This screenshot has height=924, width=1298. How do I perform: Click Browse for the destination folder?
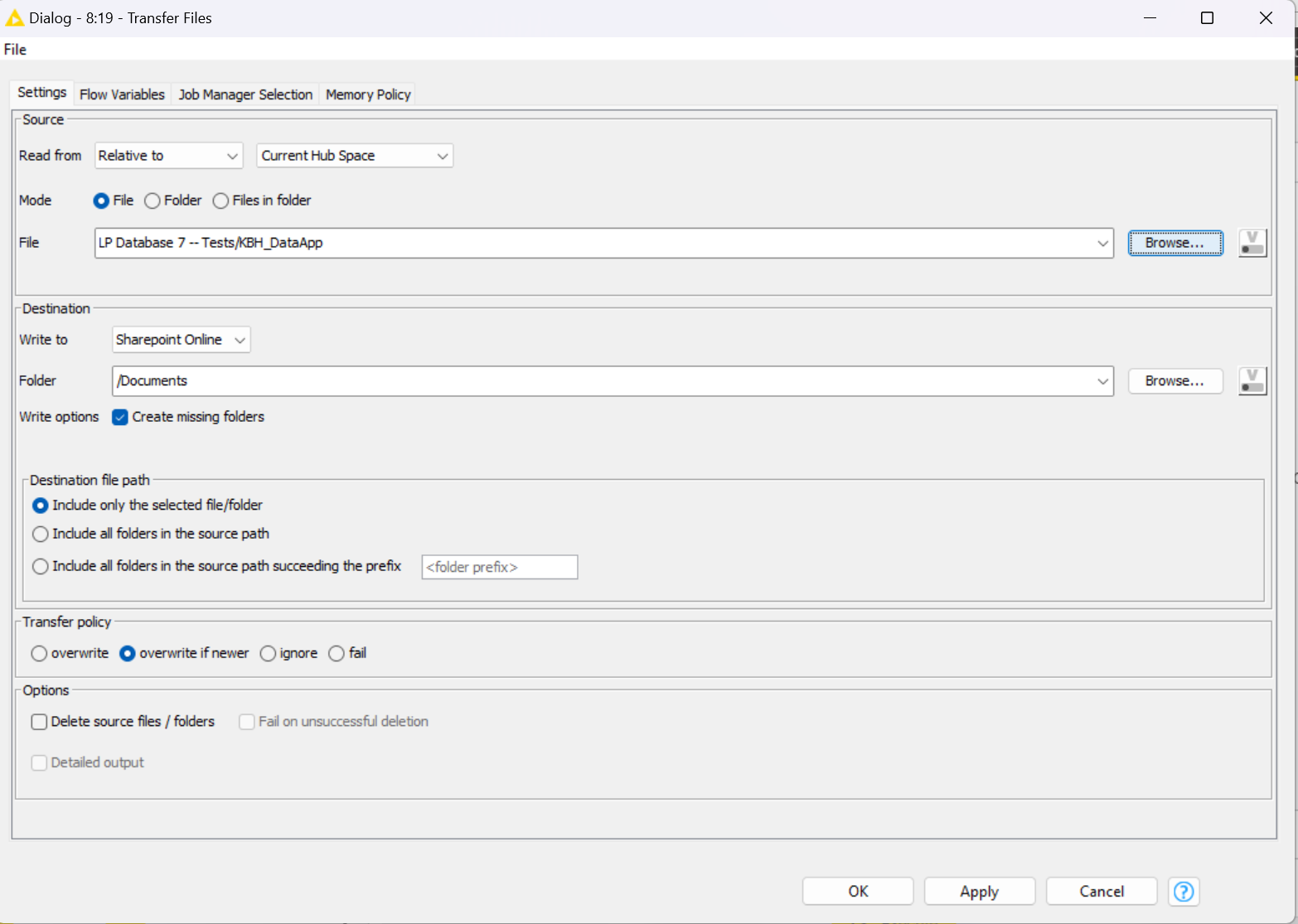tap(1174, 381)
